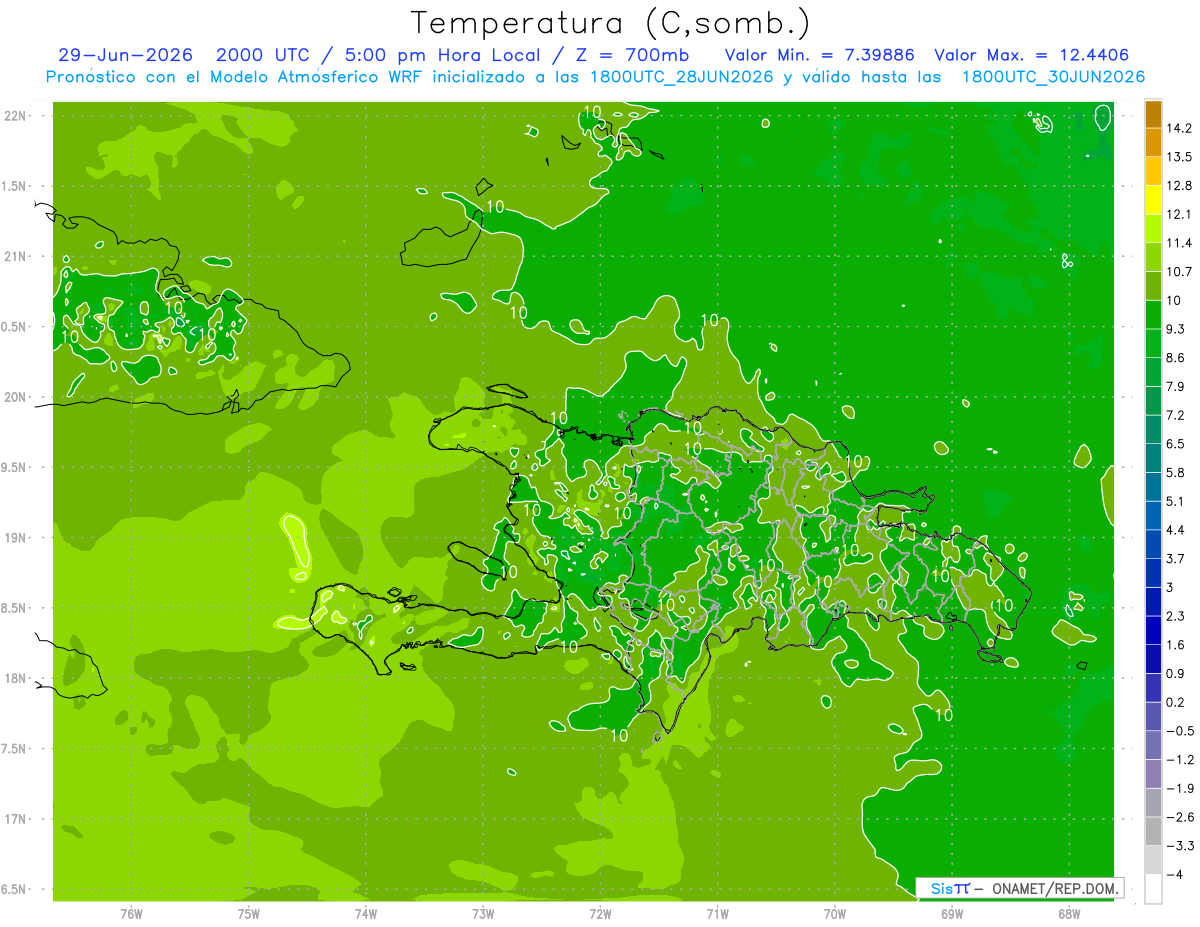This screenshot has width=1200, height=927.
Task: Click the 76W longitude axis label
Action: click(131, 913)
